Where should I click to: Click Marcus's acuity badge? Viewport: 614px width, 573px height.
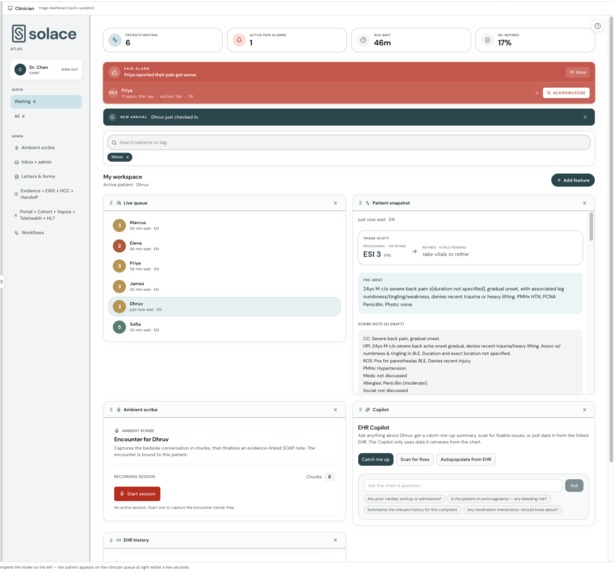click(x=119, y=225)
